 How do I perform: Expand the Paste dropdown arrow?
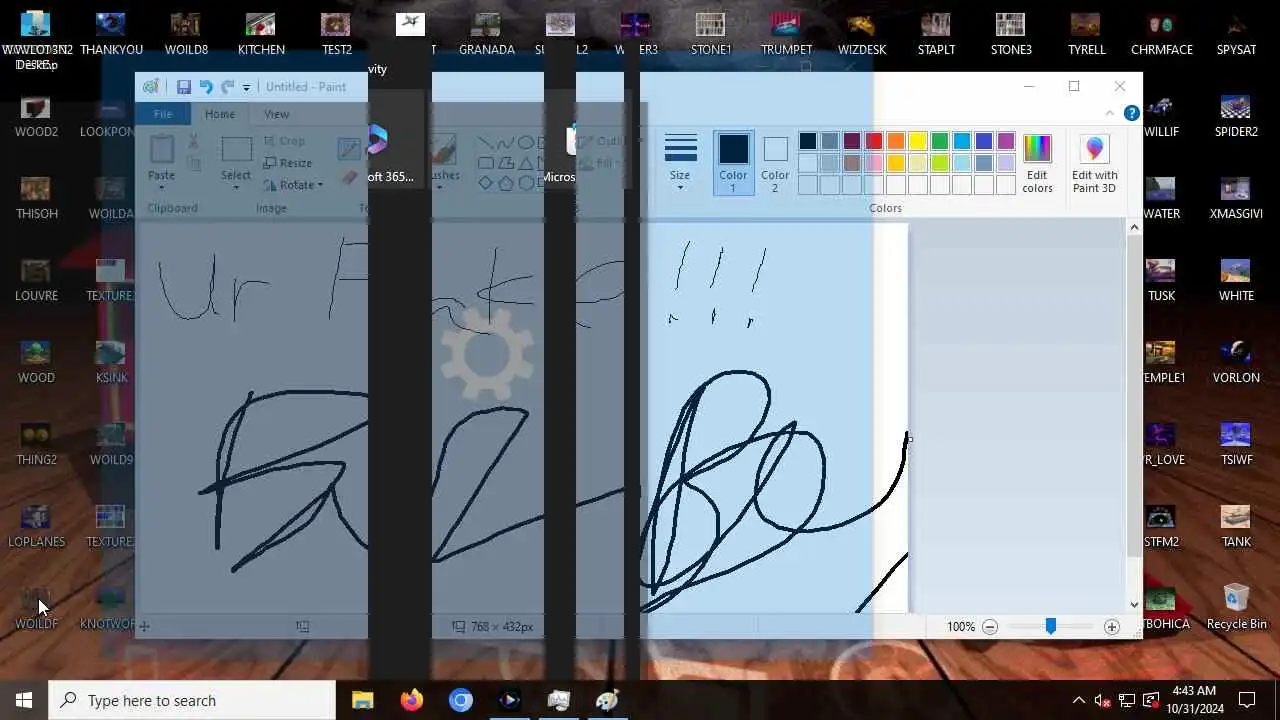[x=161, y=187]
